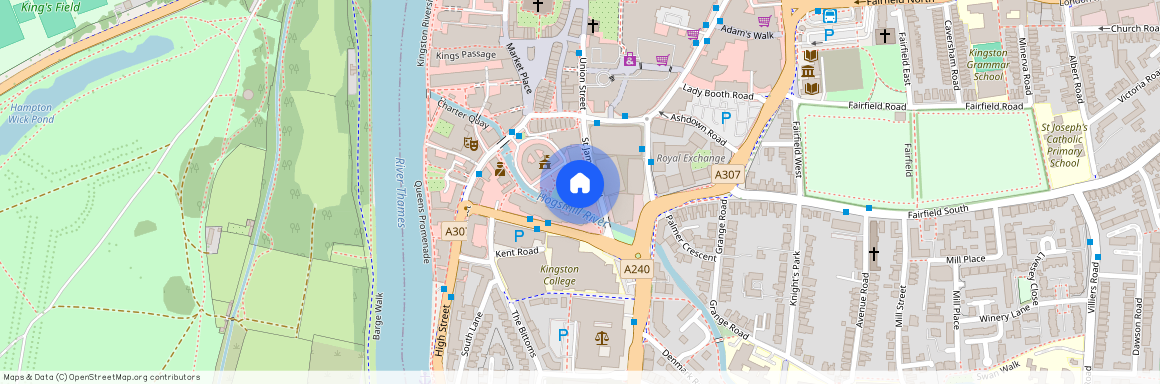Viewport: 1160px width, 384px height.
Task: Select the library book icon above the museum
Action: (x=810, y=55)
